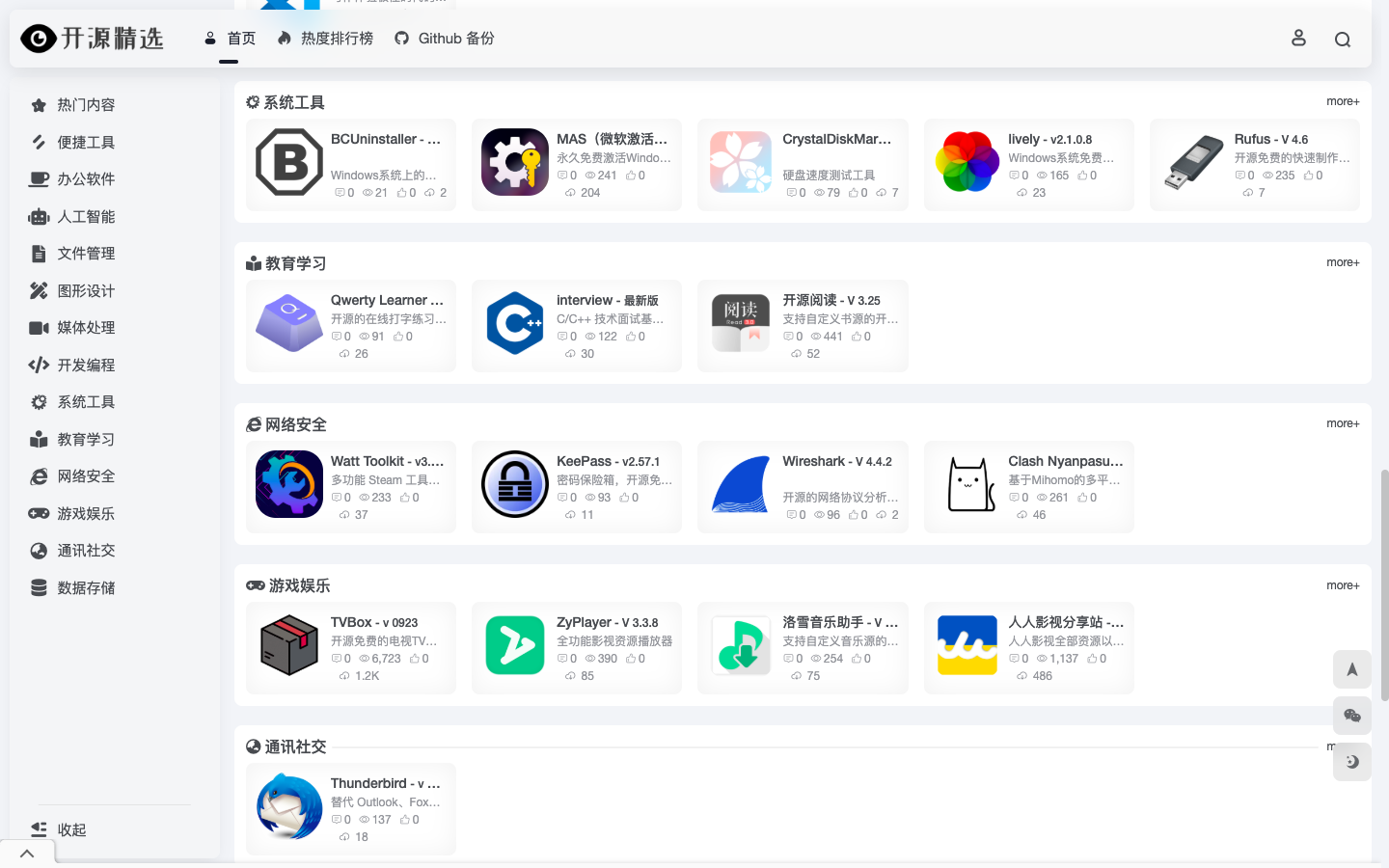Open ZyPlayer green icon
The height and width of the screenshot is (868, 1389).
515,645
